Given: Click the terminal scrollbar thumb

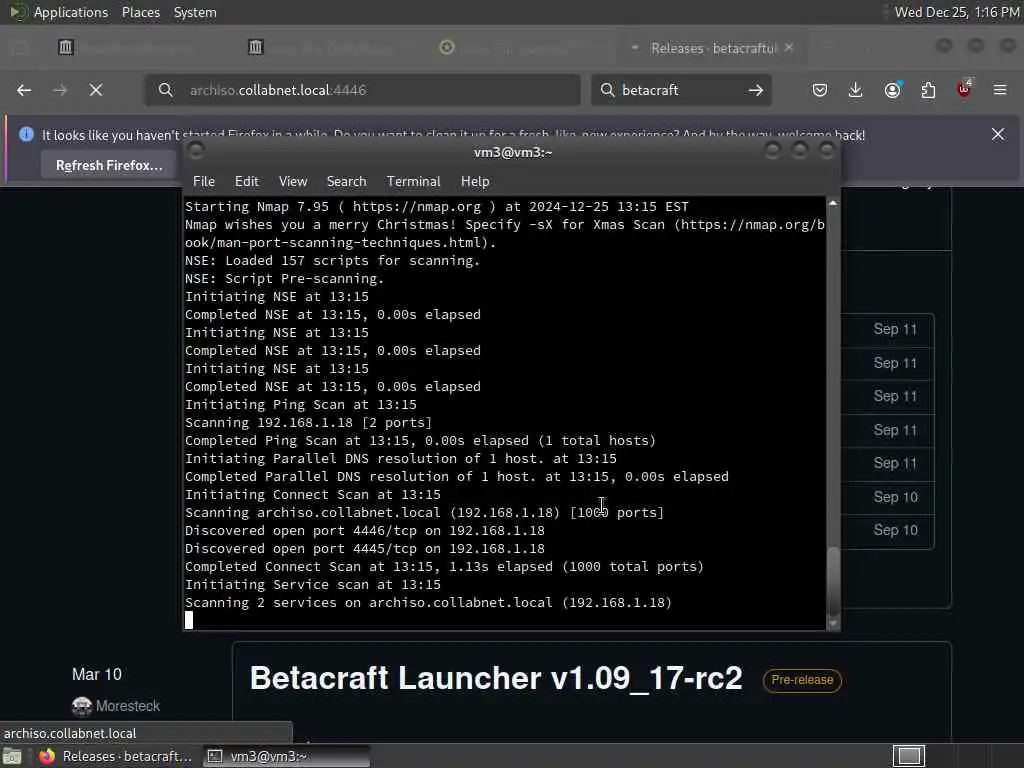Looking at the screenshot, I should 833,581.
